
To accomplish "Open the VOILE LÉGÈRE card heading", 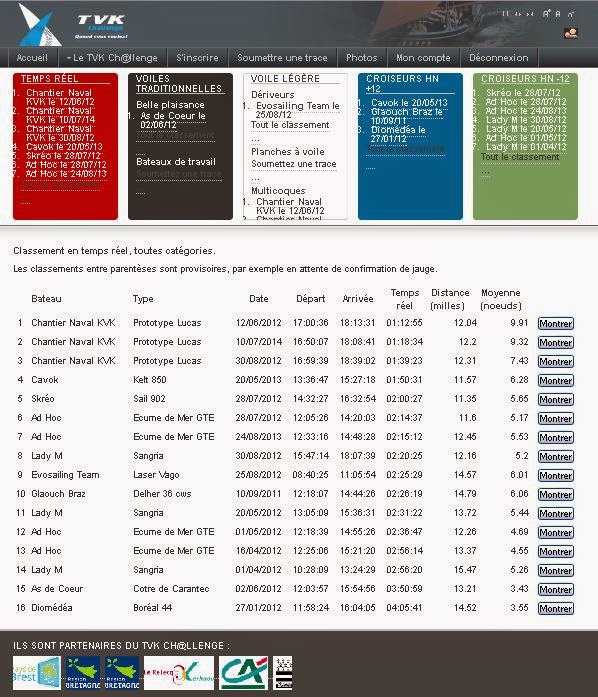I will coord(285,79).
